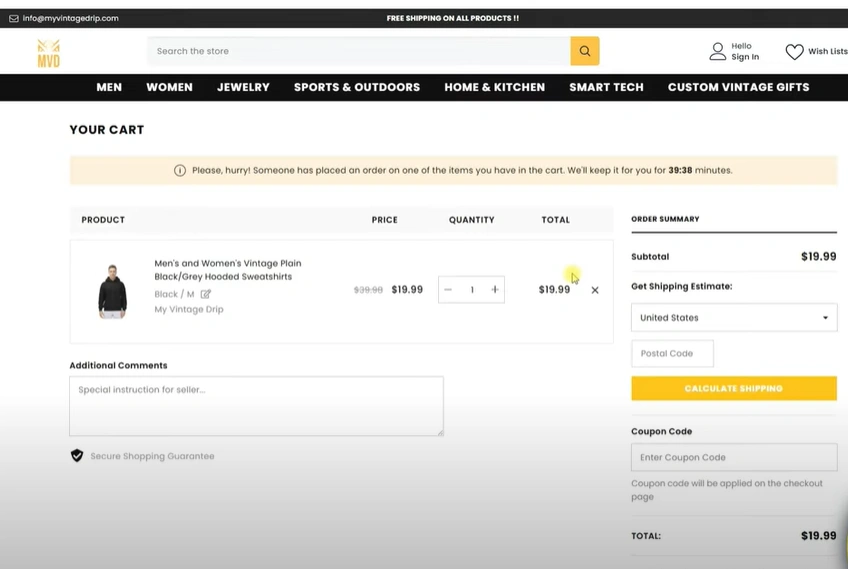Click the Secure Shopping Guarantee text
Image resolution: width=848 pixels, height=569 pixels.
pos(152,456)
